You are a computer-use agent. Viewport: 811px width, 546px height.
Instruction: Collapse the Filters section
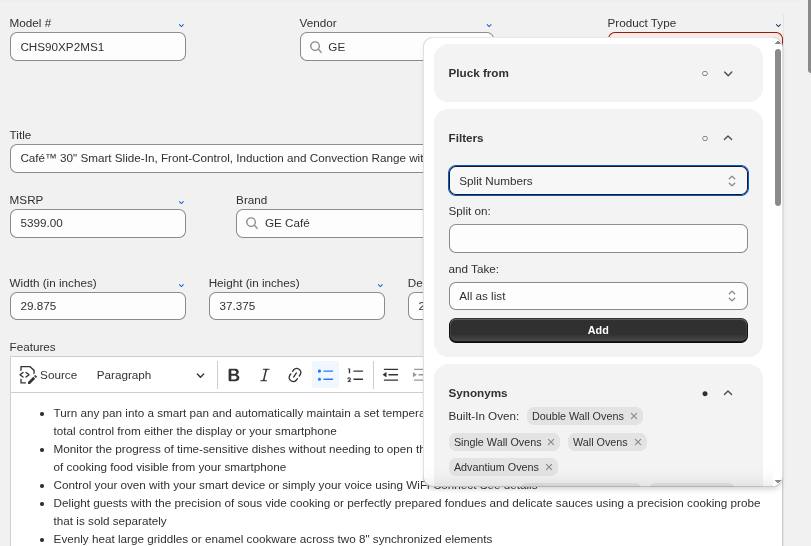(728, 138)
